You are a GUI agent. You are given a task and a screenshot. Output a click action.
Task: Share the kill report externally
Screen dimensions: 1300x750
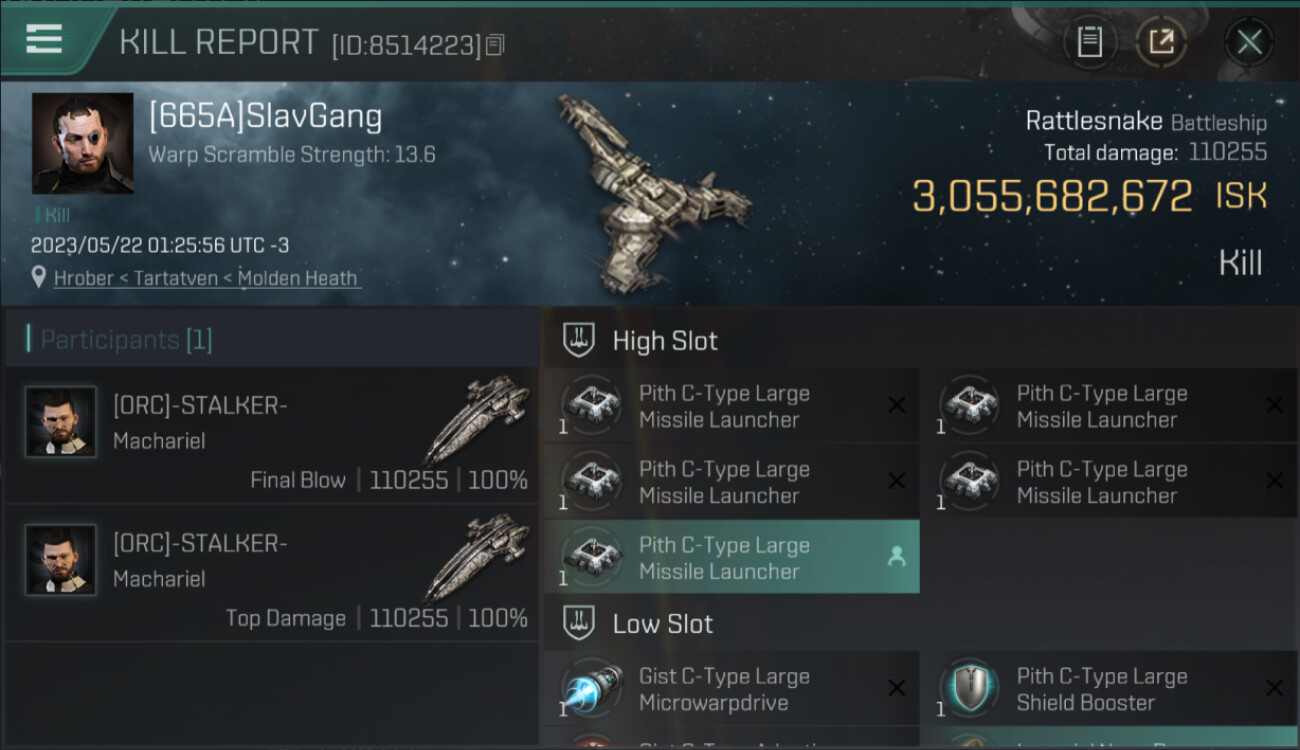coord(1161,42)
